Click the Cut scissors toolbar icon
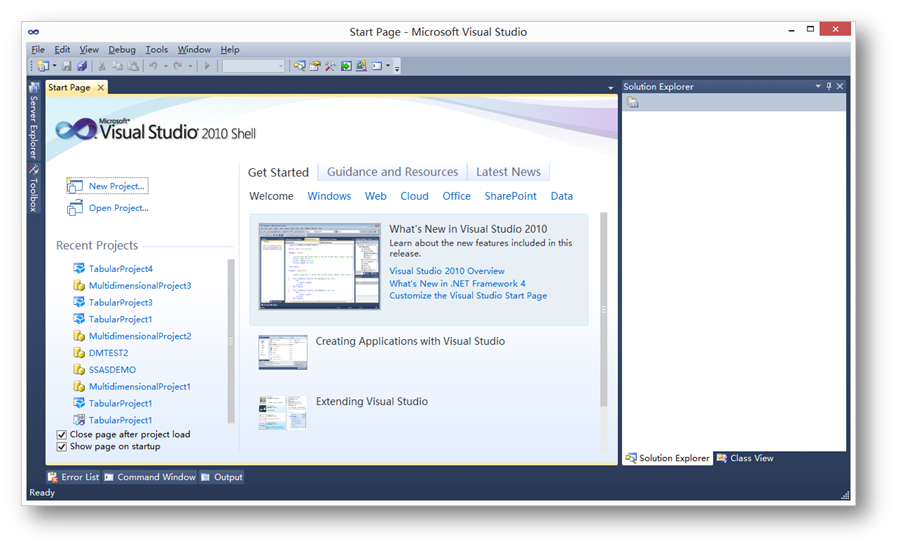The width and height of the screenshot is (898, 548). click(x=101, y=66)
